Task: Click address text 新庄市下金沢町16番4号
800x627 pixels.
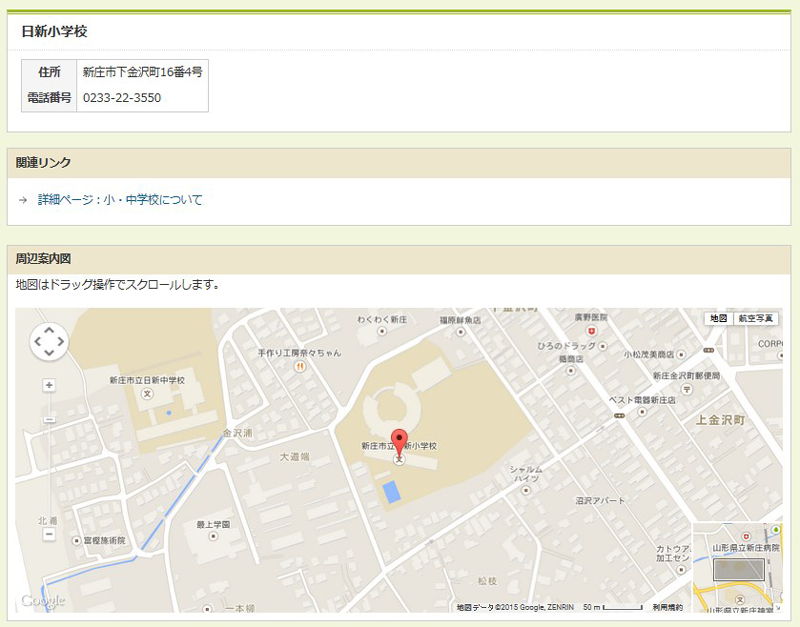Action: tap(142, 72)
